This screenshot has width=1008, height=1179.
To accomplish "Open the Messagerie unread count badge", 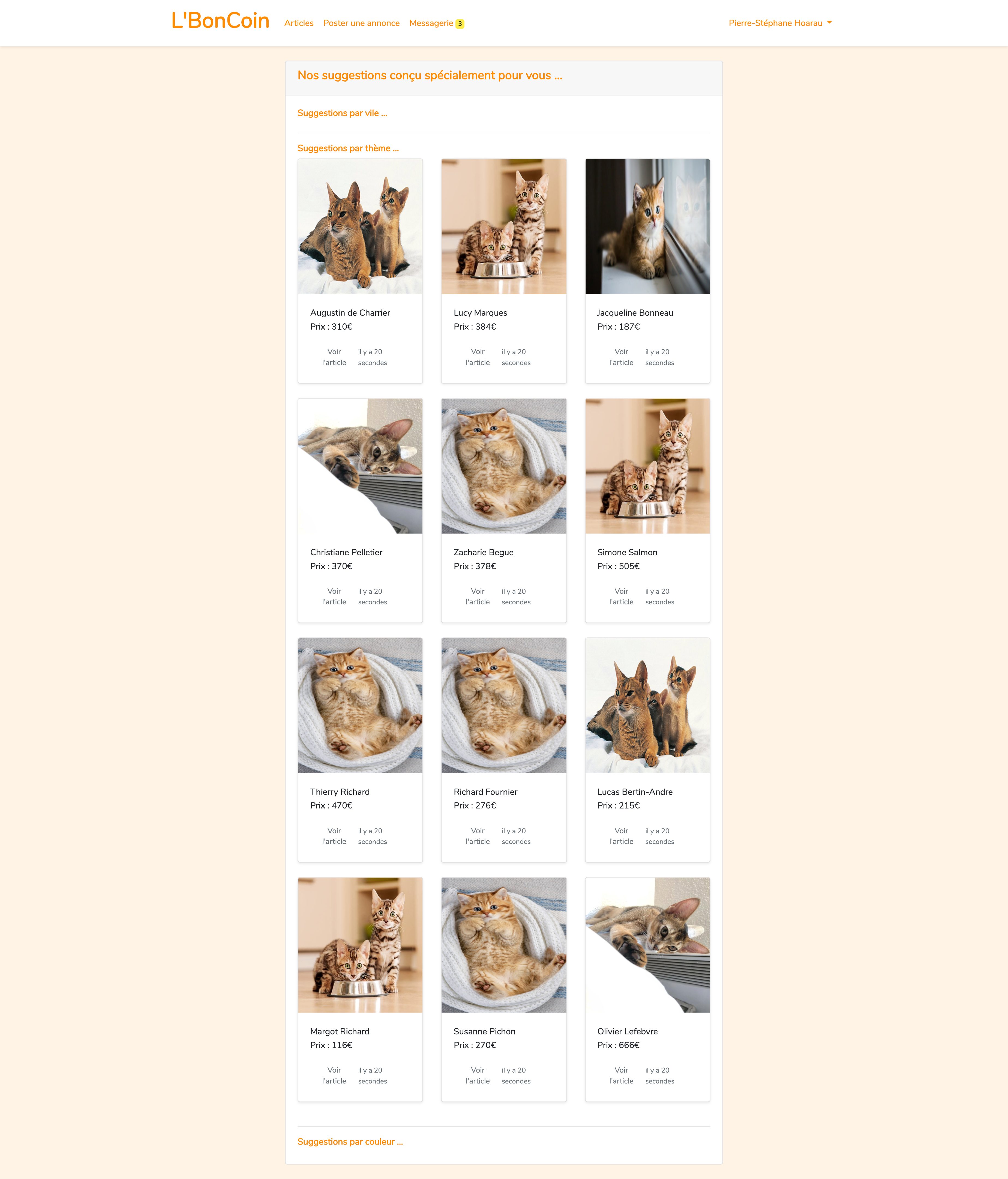I will (460, 24).
